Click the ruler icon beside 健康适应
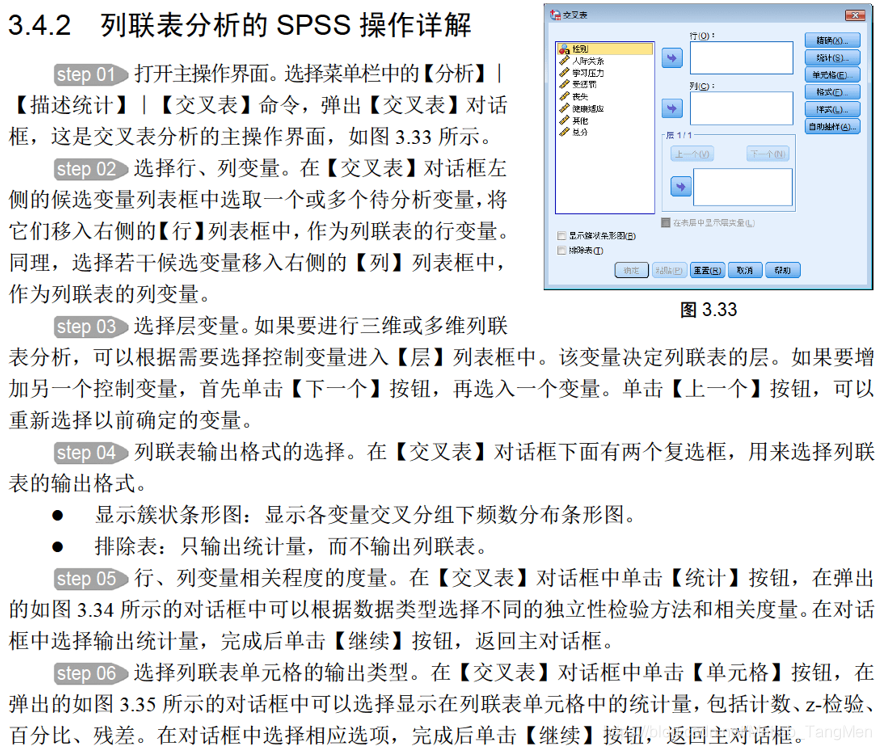This screenshot has height=750, width=881. (564, 108)
